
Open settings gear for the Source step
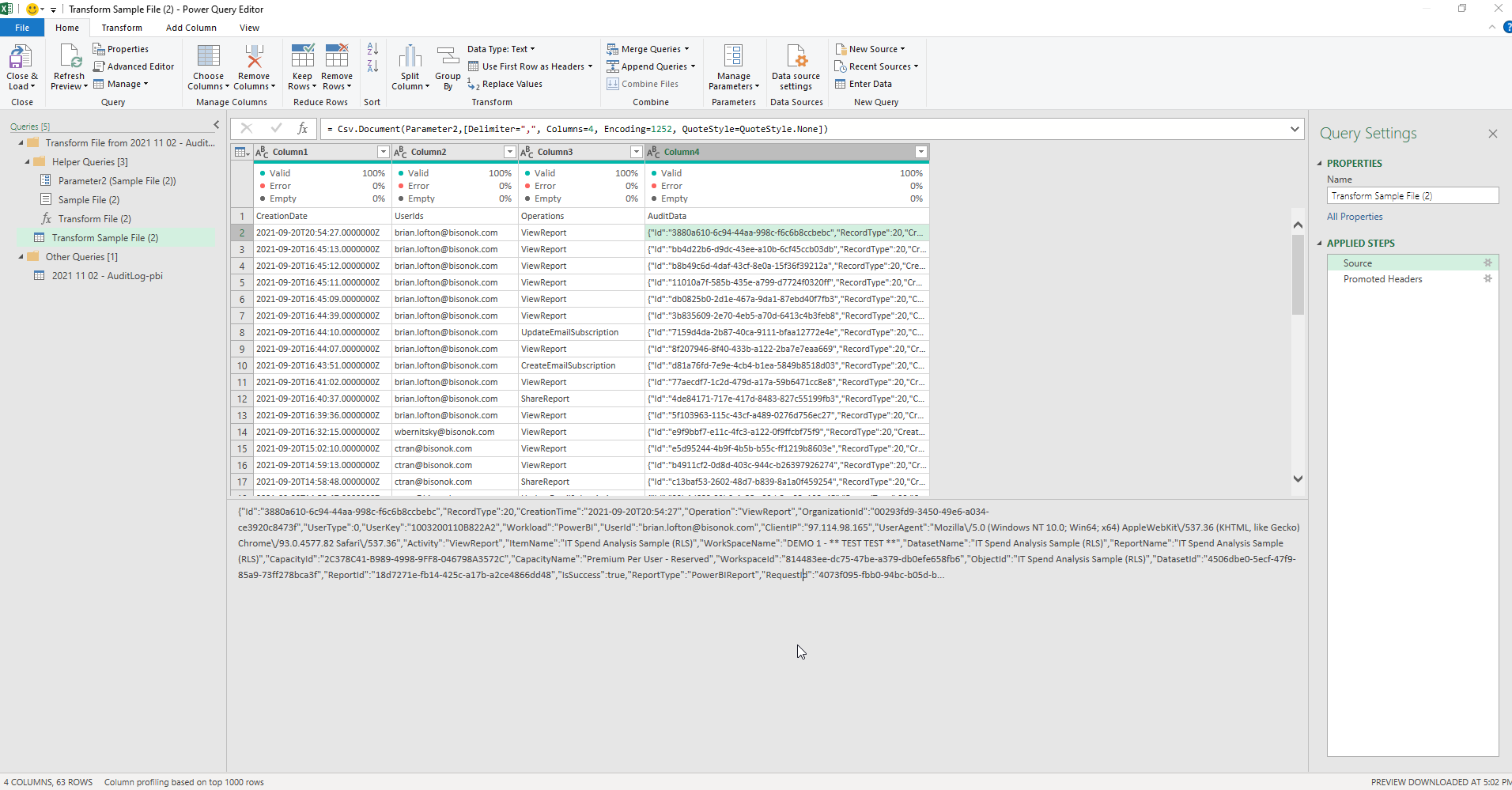tap(1487, 263)
